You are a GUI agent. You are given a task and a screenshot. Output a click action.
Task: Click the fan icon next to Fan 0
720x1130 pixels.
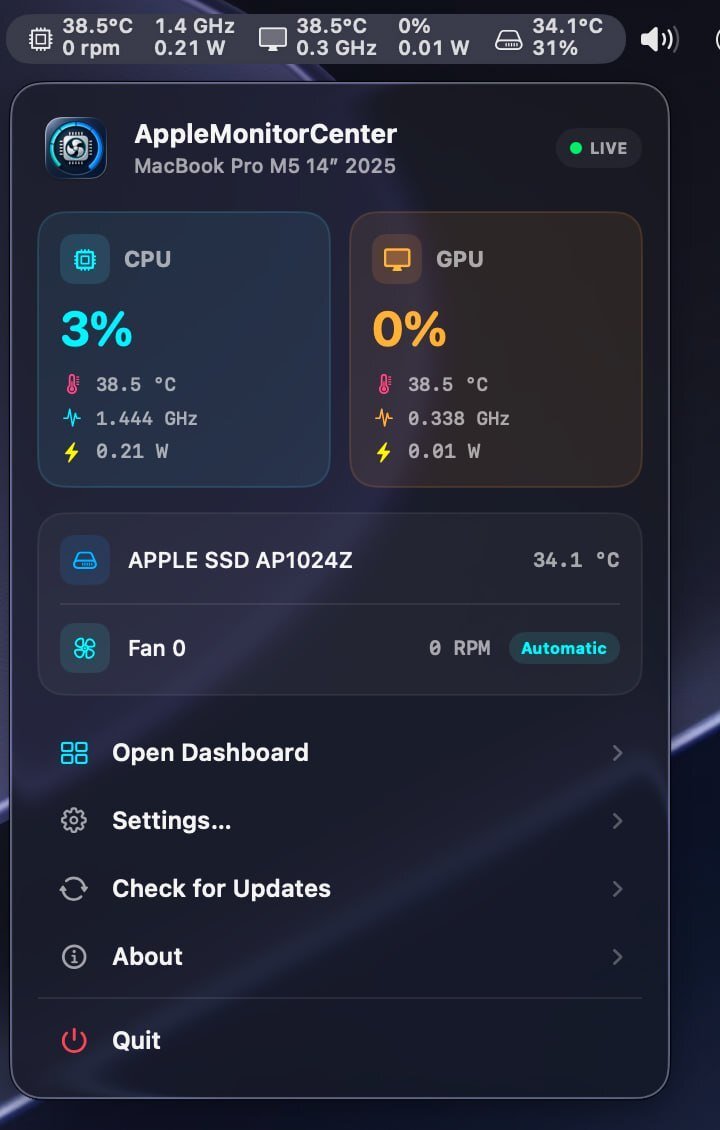click(x=85, y=649)
